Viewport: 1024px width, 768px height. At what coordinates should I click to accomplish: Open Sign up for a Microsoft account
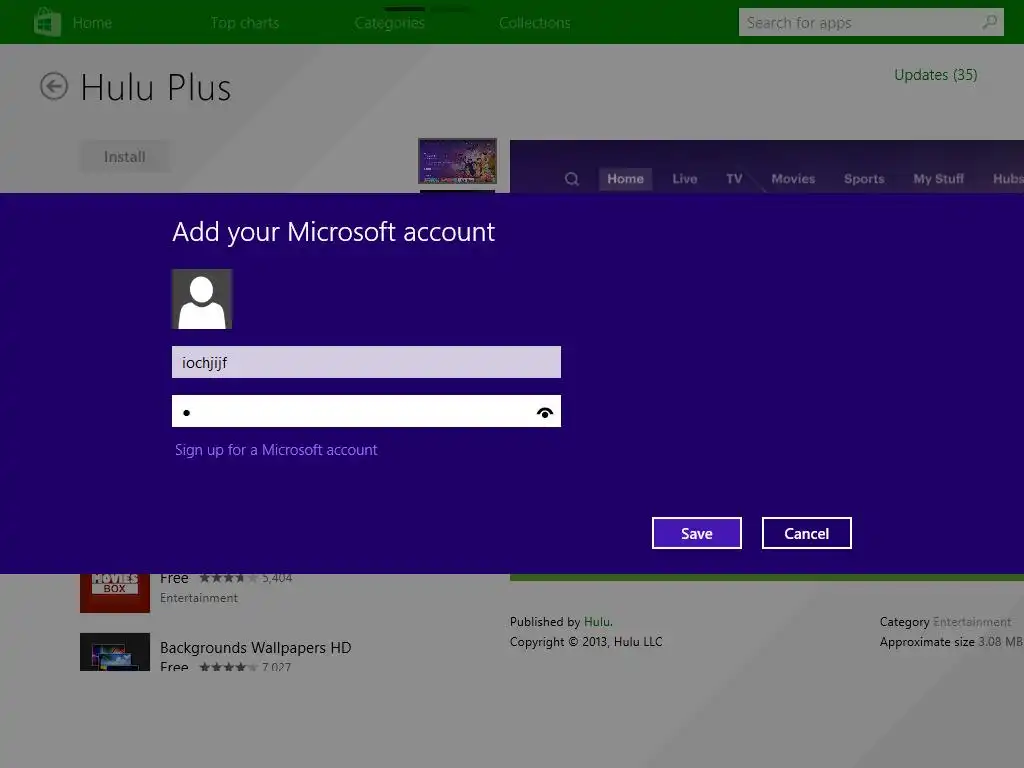[x=276, y=450]
